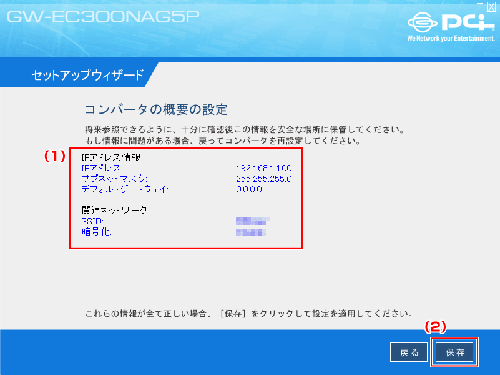500x375 pixels.
Task: Click the IP address value 192.168.1.100
Action: 263,168
